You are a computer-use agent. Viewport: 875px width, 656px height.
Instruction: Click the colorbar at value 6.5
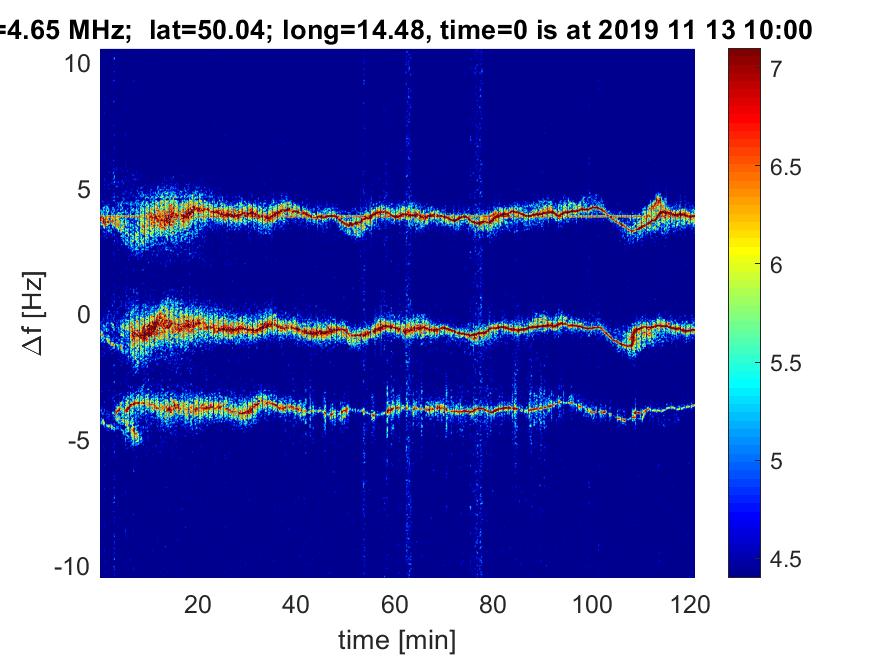coord(744,166)
